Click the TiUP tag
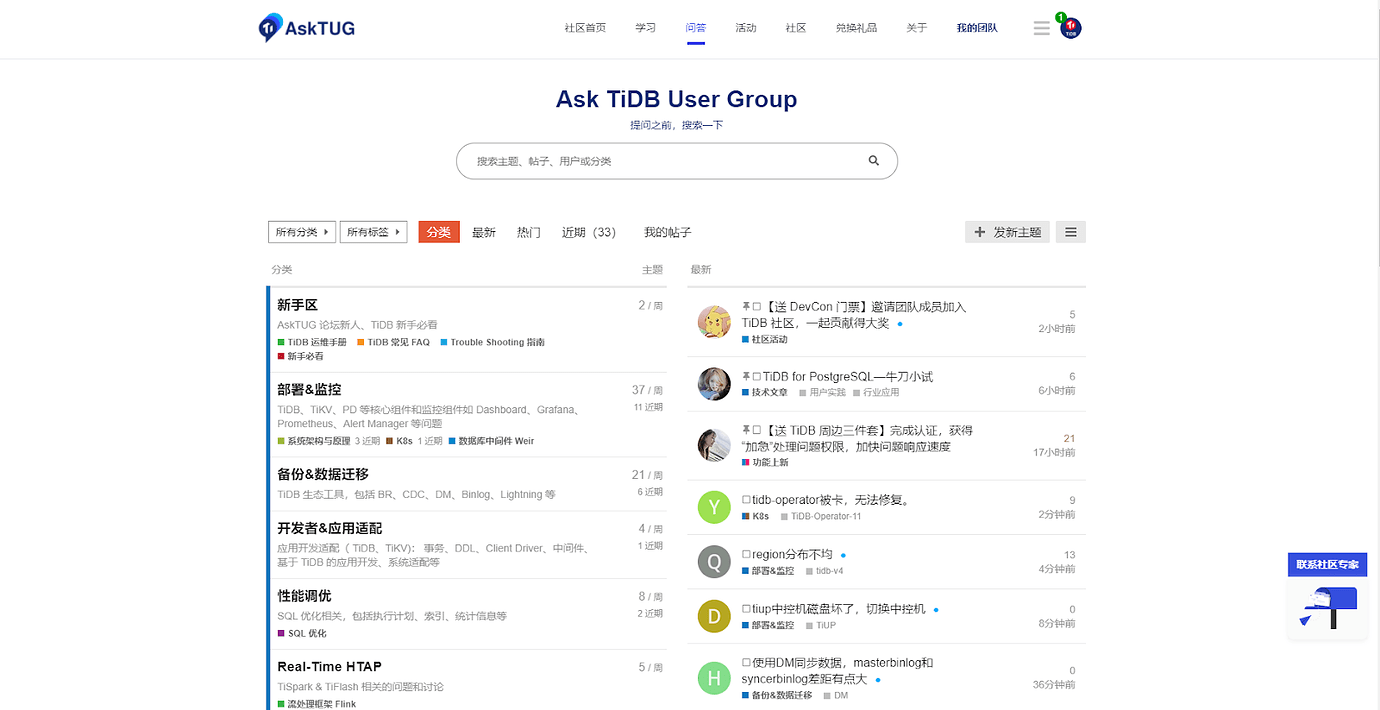Image resolution: width=1380 pixels, height=710 pixels. click(821, 625)
